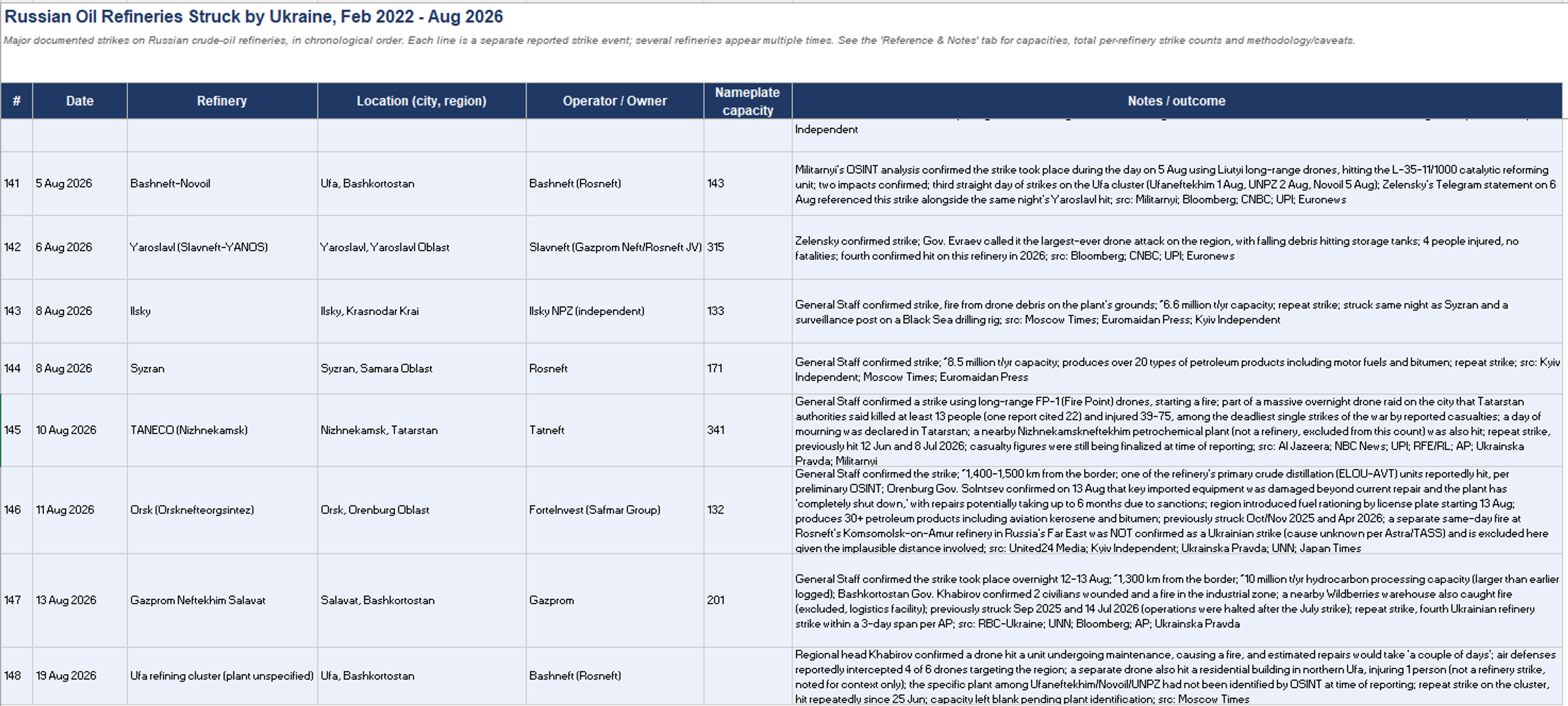The image size is (1568, 706).
Task: Click the capacity value '132'
Action: click(x=748, y=510)
